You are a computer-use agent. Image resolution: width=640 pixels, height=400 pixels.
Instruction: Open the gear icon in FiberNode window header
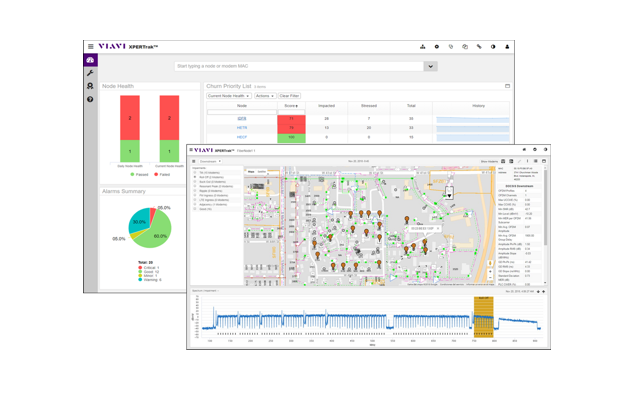click(535, 149)
